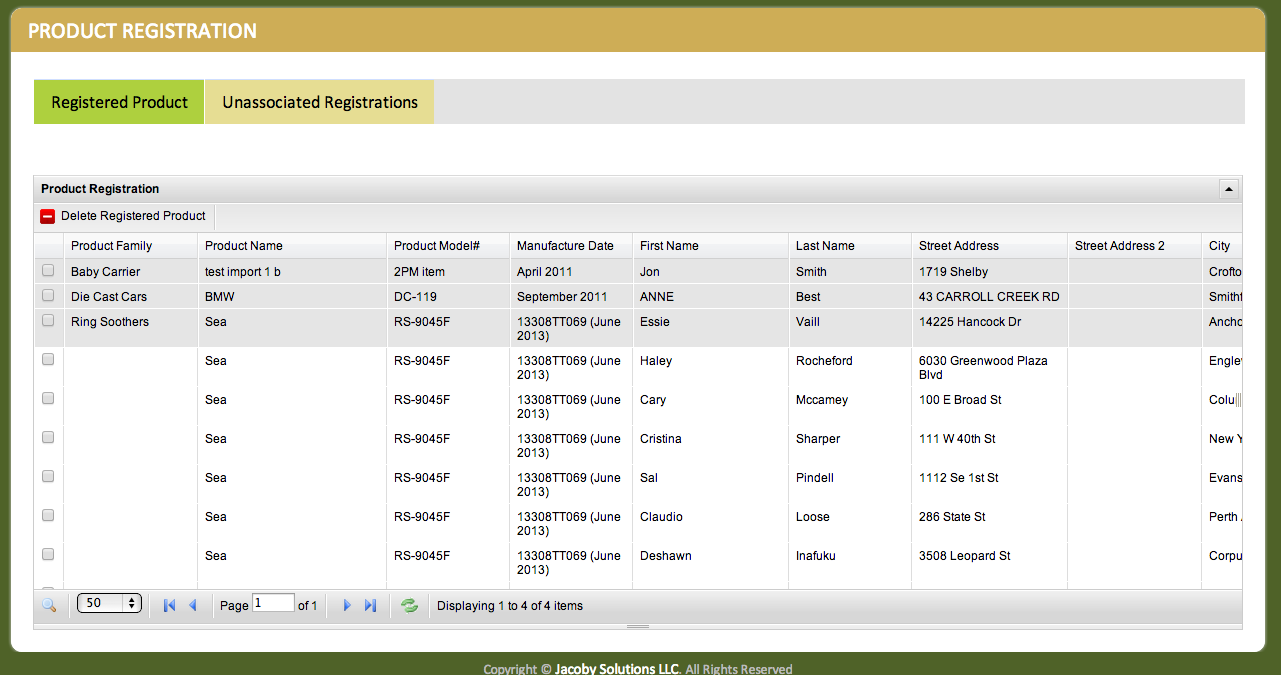Click the 'test import 1 b' cell
Viewport: 1281px width, 675px height.
[292, 272]
